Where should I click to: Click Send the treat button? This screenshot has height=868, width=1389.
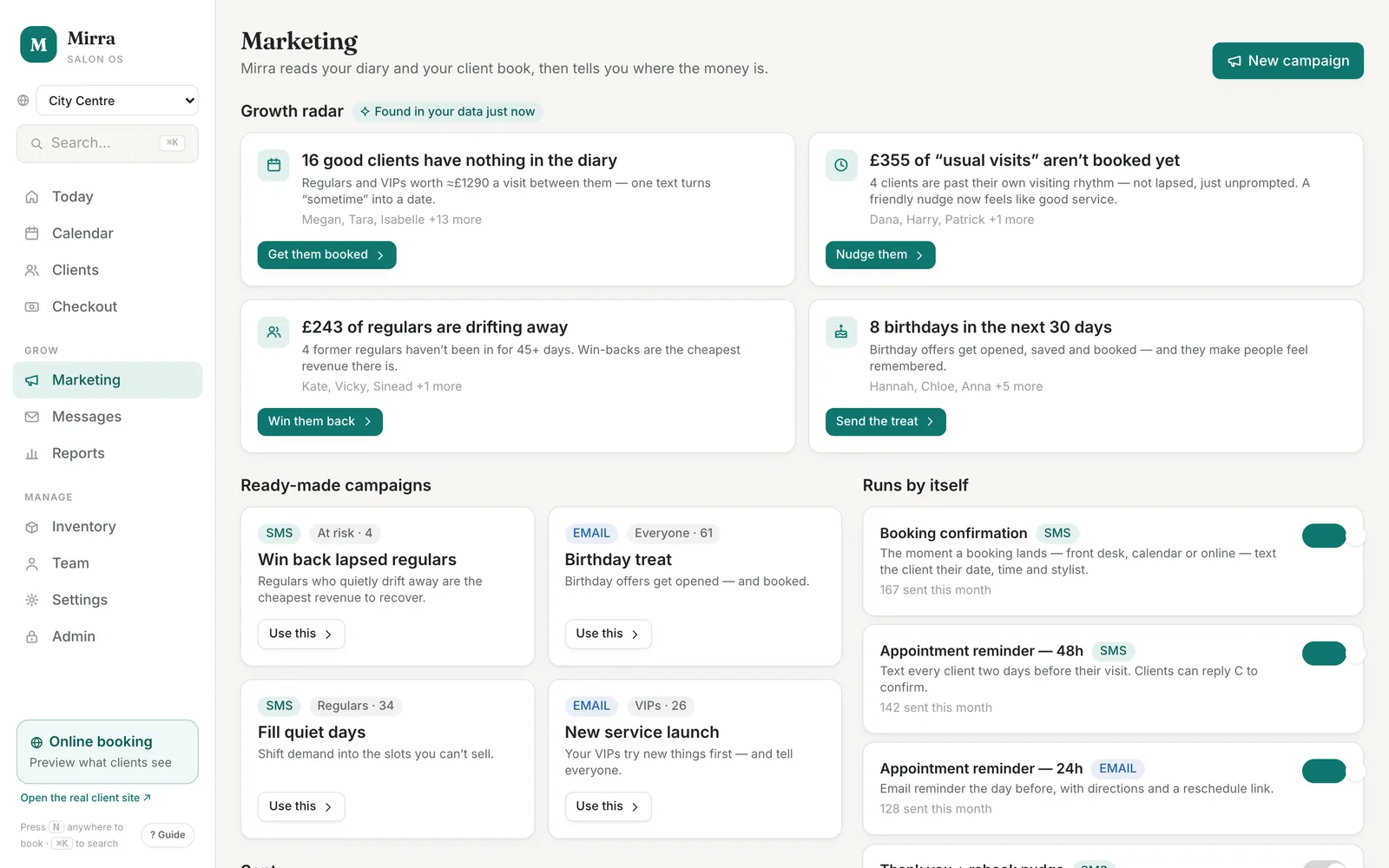[x=885, y=421]
